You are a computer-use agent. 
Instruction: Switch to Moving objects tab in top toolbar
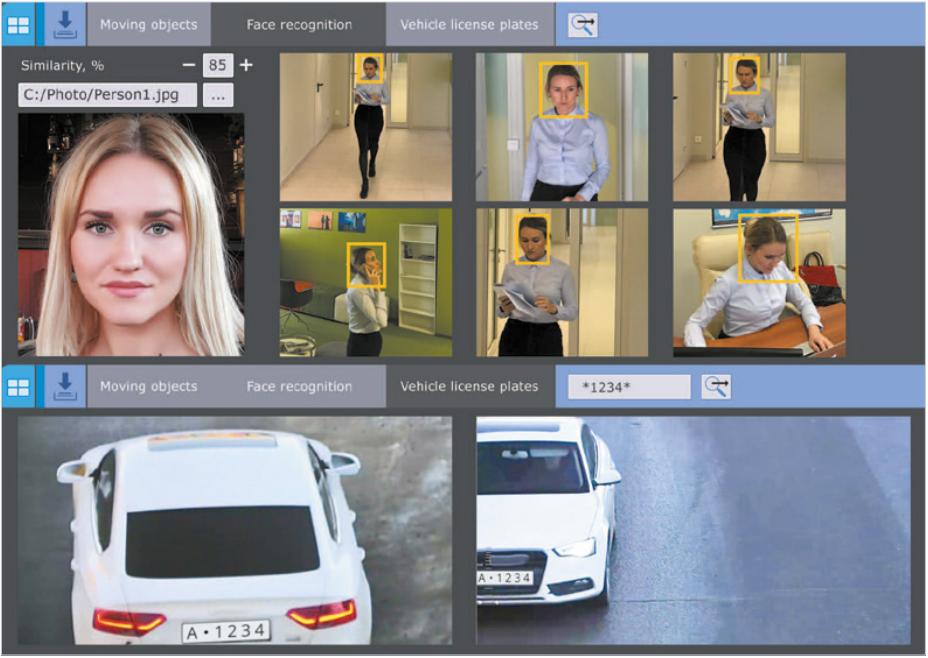click(148, 25)
